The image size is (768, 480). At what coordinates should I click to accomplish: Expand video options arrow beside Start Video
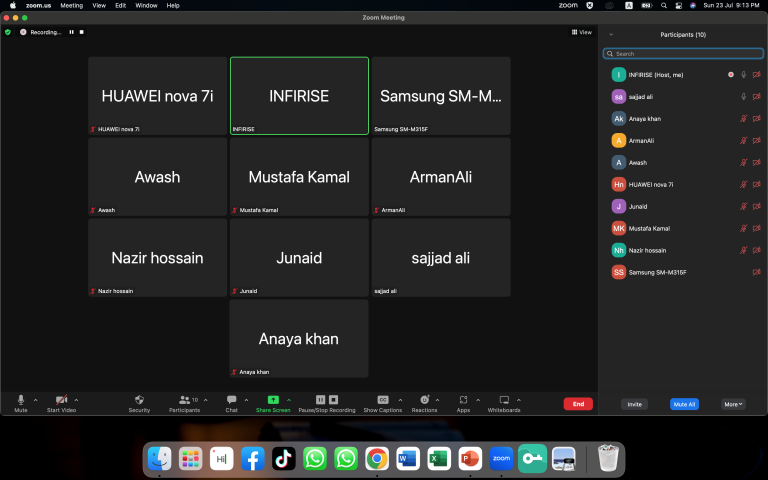coord(76,400)
